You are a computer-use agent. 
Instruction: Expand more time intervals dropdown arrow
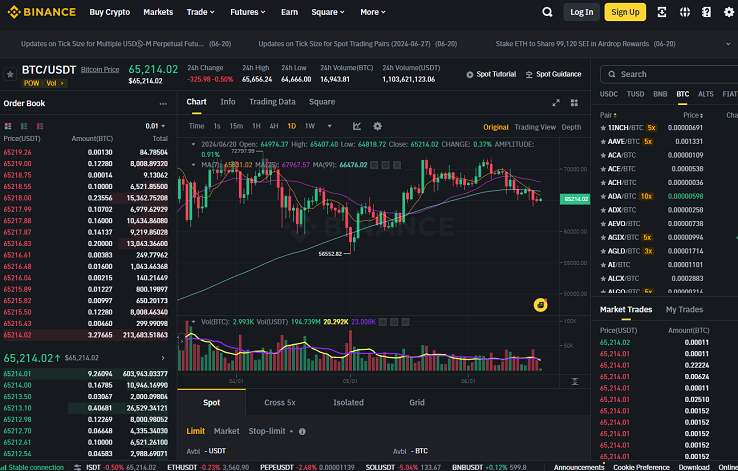tap(329, 126)
